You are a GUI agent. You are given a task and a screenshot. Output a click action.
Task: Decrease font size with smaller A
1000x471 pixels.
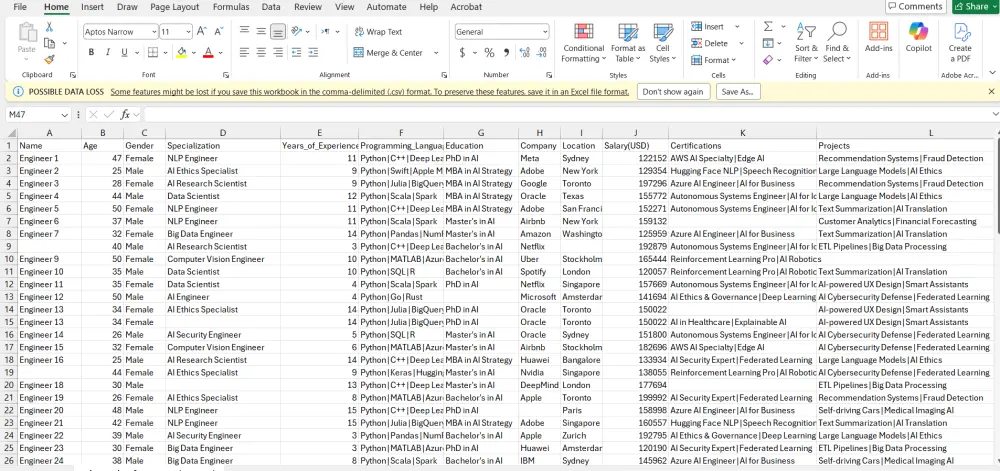219,31
